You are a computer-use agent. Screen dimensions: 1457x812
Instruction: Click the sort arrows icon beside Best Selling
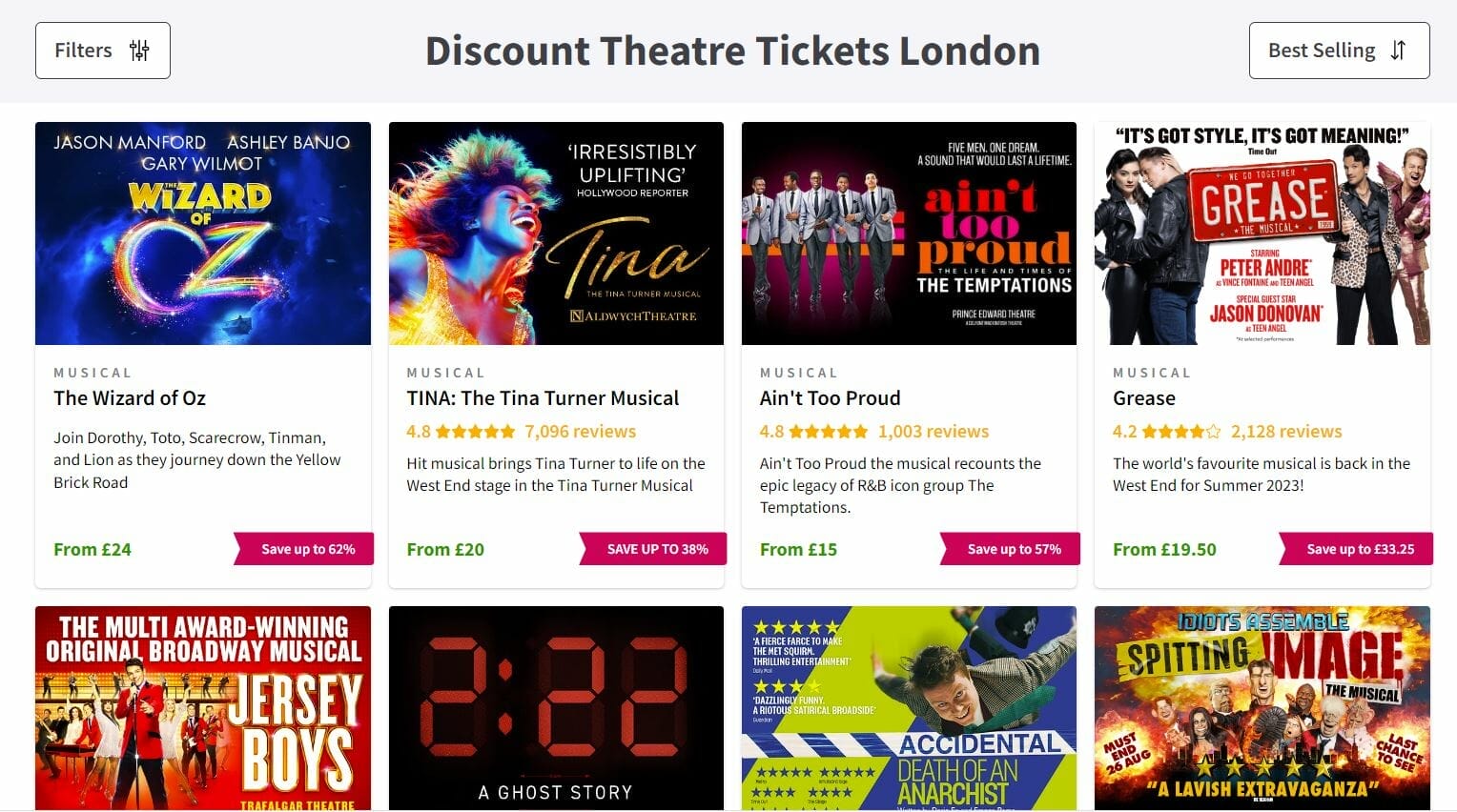(x=1400, y=50)
